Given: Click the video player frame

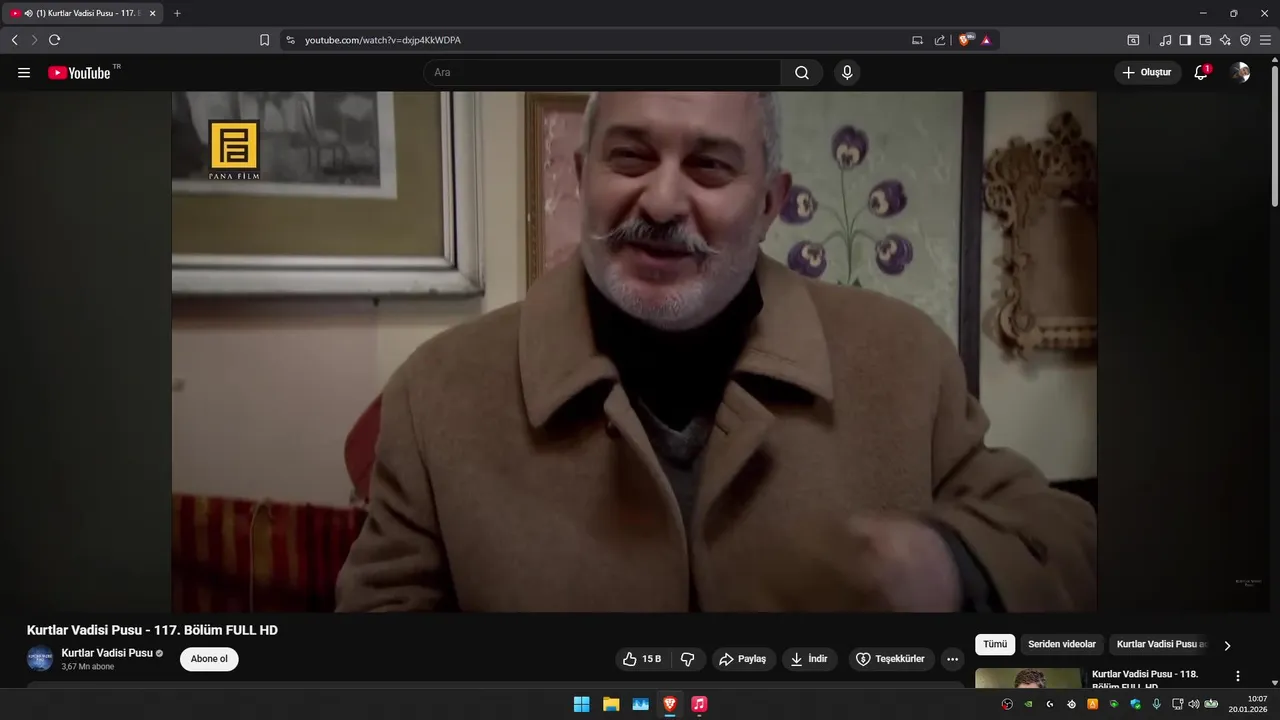Looking at the screenshot, I should click(x=634, y=352).
